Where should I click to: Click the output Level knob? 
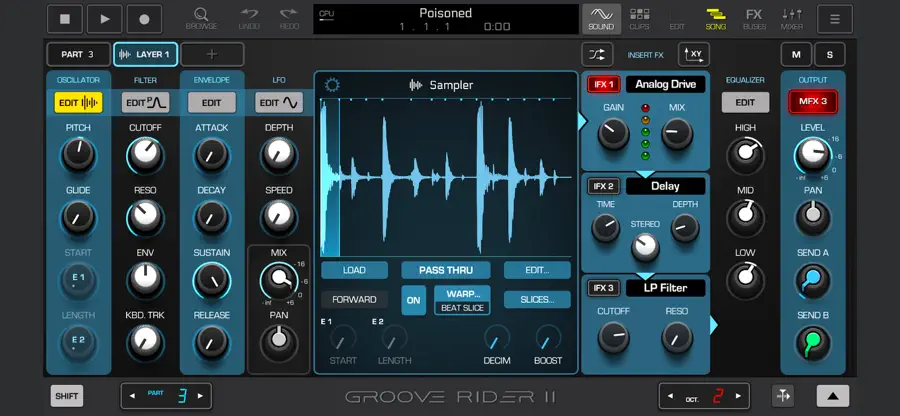pyautogui.click(x=812, y=155)
